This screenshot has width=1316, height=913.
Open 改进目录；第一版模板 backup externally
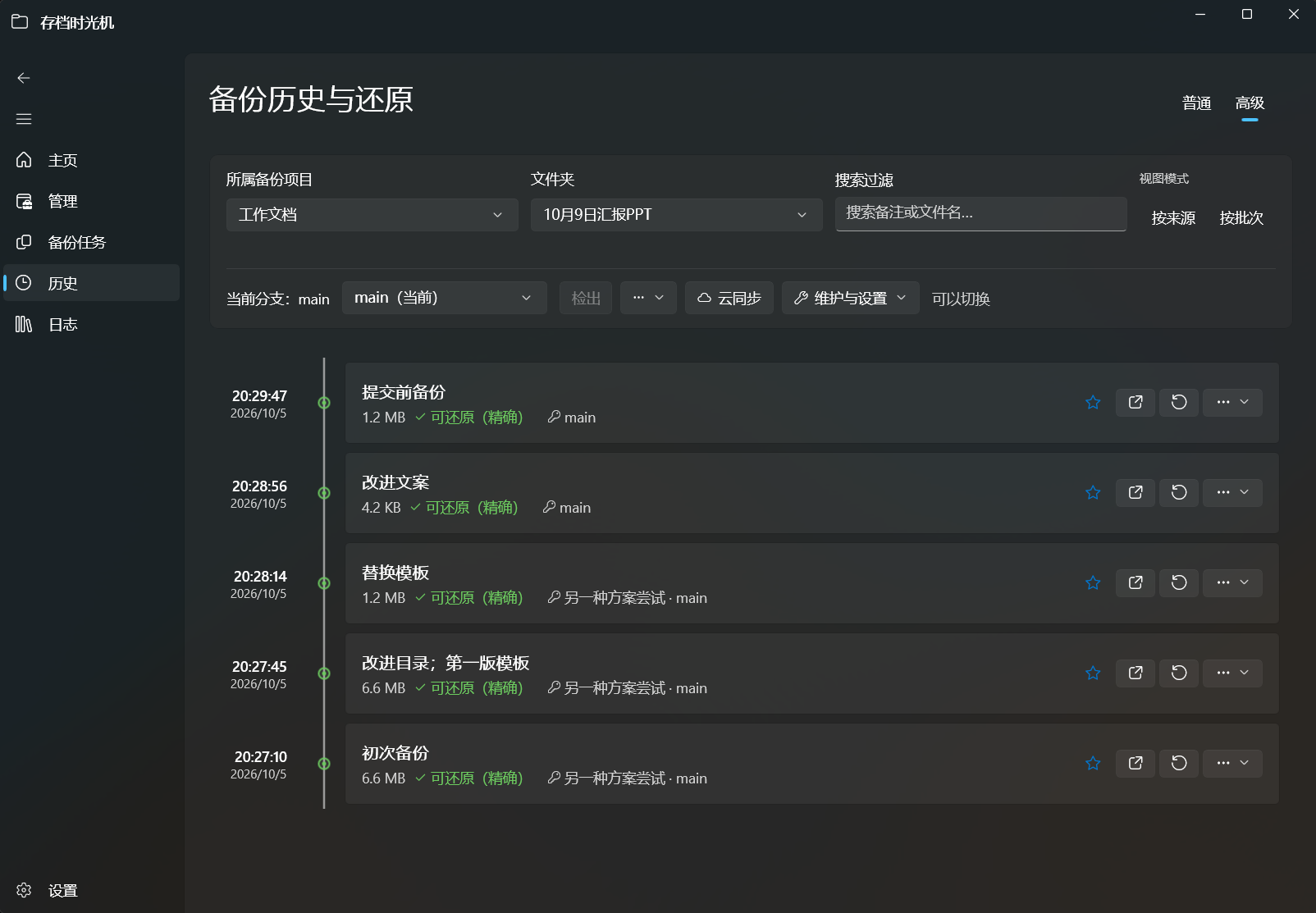click(x=1136, y=673)
